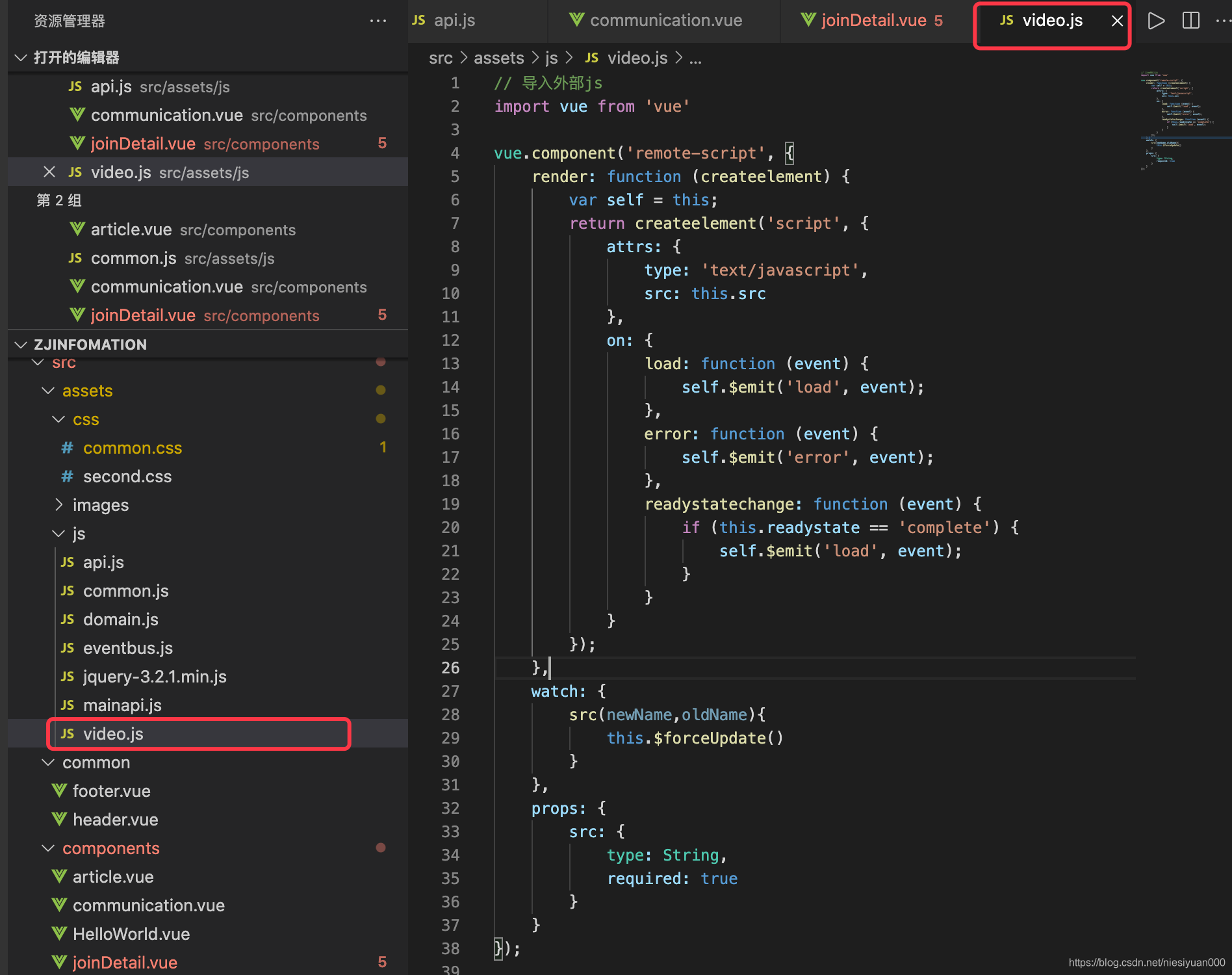
Task: Open second.css in the file tree
Action: pyautogui.click(x=208, y=476)
